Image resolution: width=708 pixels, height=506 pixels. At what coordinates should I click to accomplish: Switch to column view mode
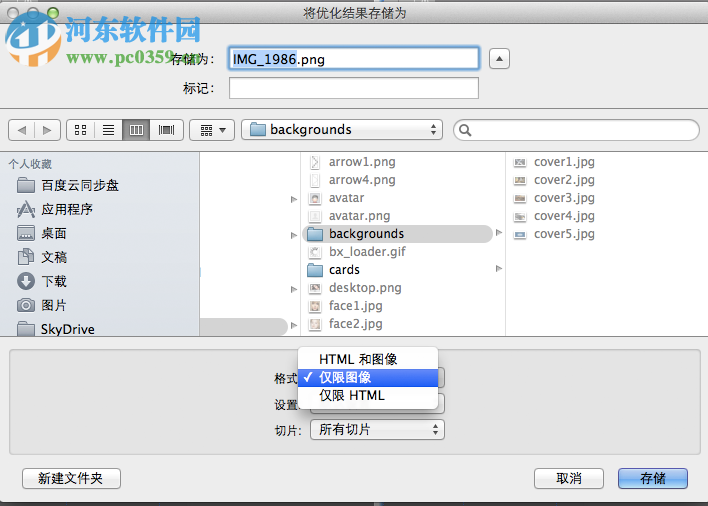[136, 130]
